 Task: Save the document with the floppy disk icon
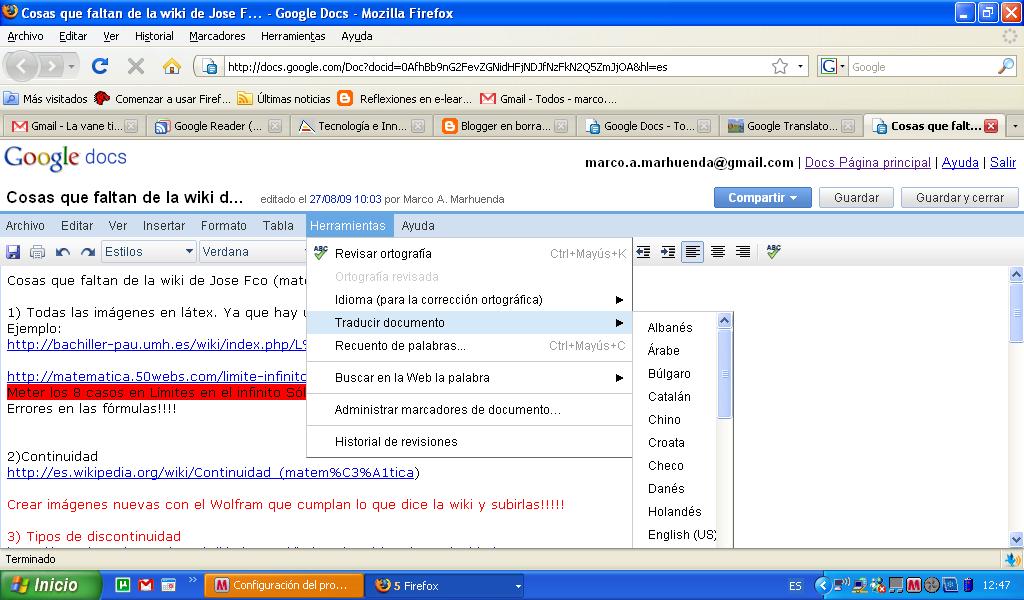point(13,252)
